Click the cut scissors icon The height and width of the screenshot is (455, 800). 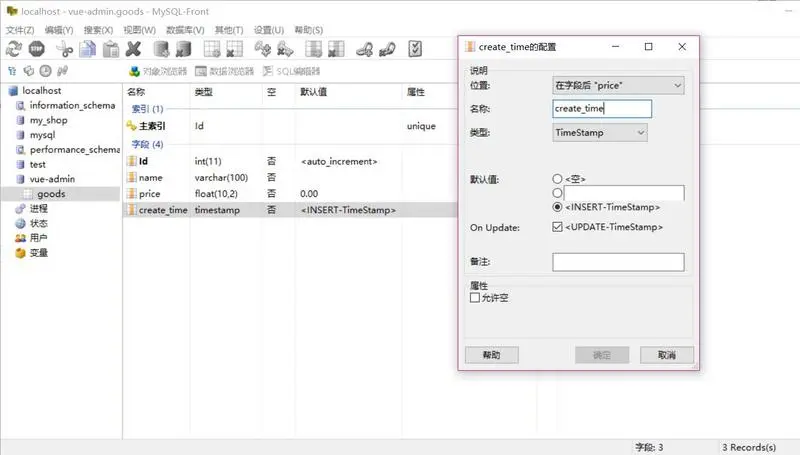[64, 49]
